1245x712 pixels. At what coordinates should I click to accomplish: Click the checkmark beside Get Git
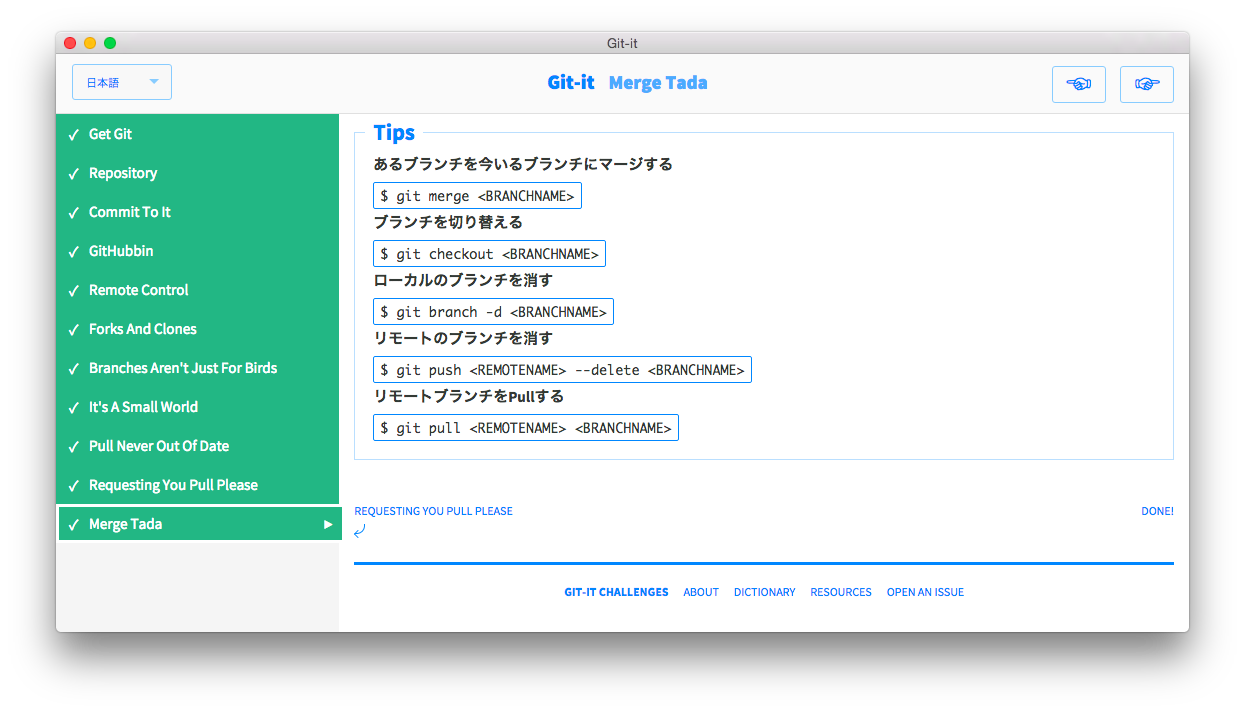[x=73, y=135]
